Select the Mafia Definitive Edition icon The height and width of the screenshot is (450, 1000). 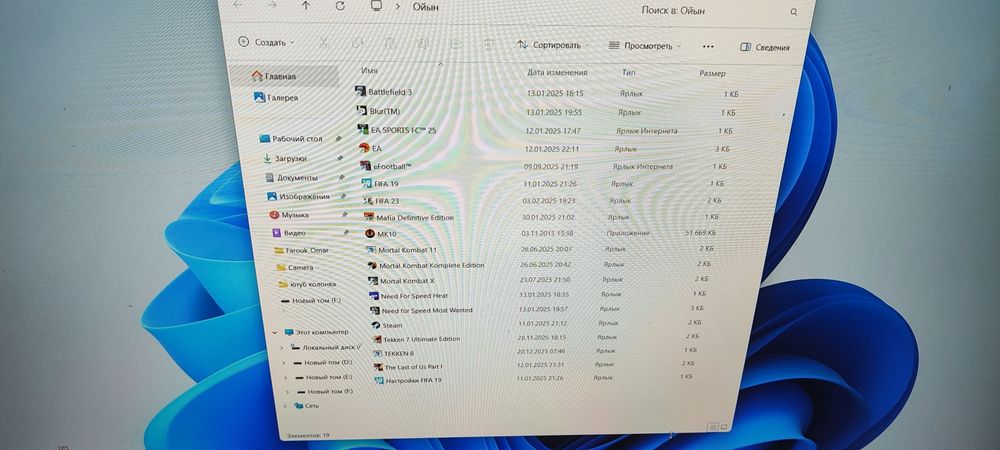point(369,217)
